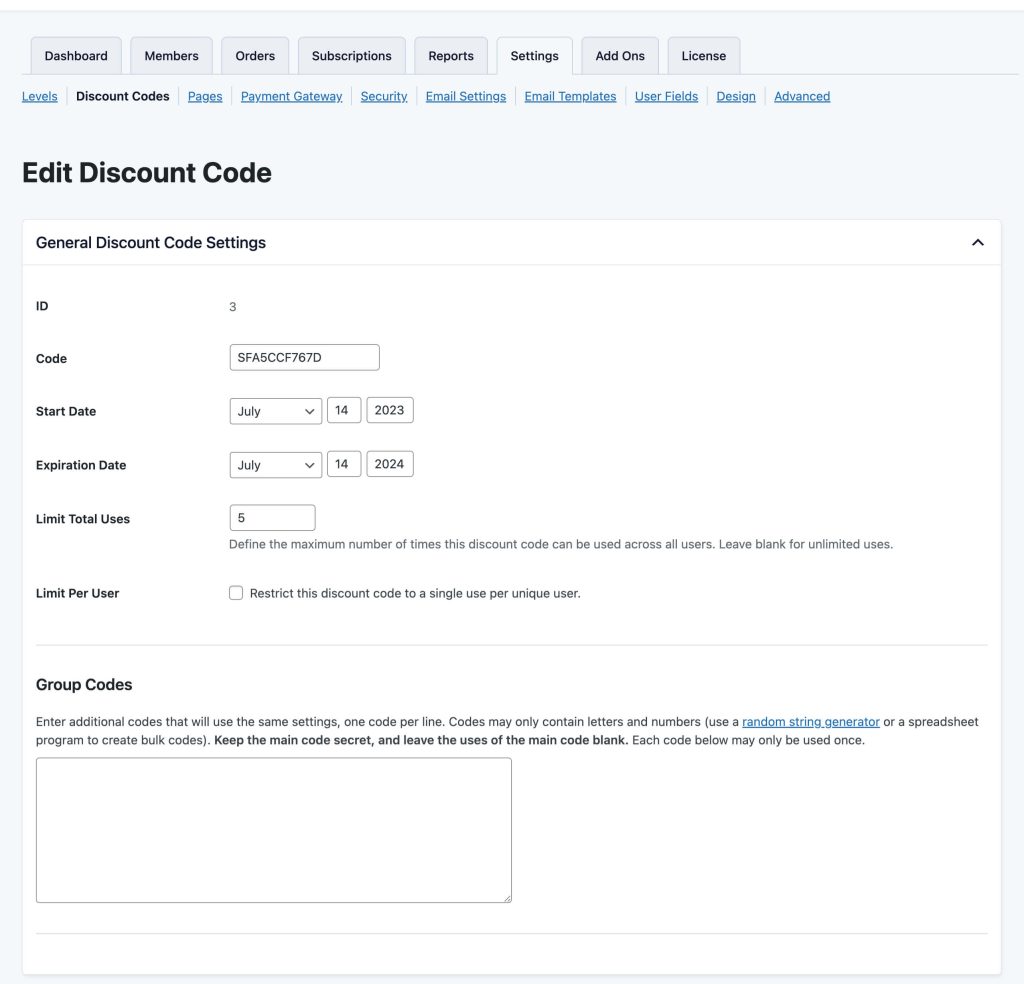
Task: Click the Code input field
Action: click(x=304, y=357)
